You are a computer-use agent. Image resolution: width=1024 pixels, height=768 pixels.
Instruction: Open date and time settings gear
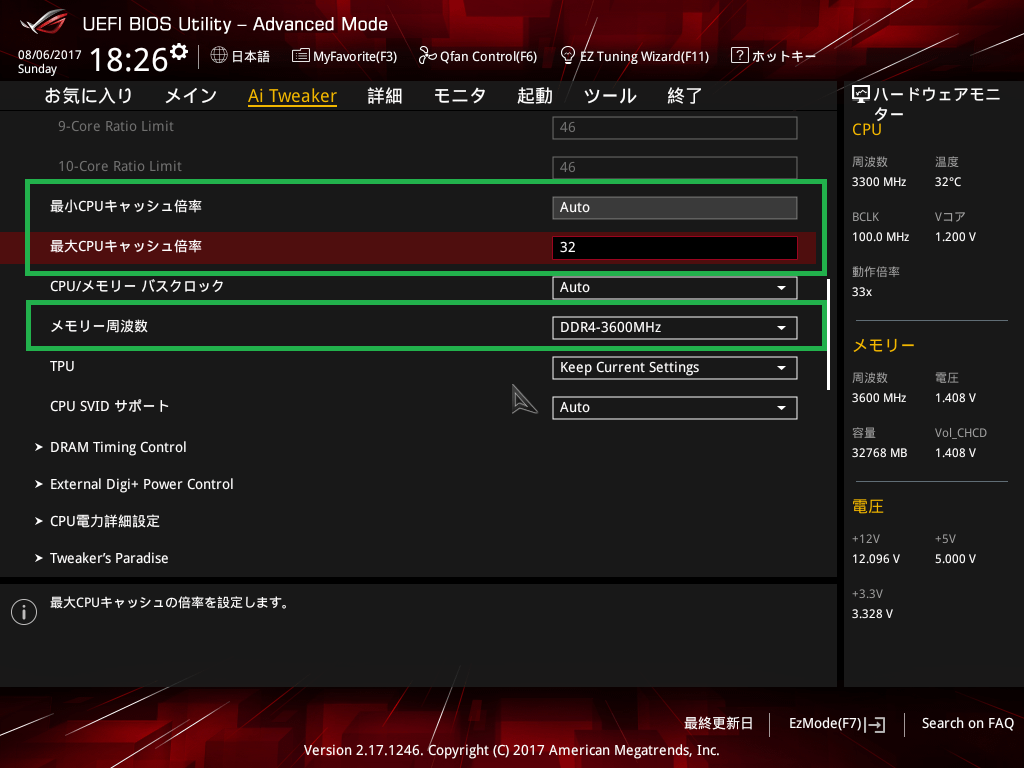[178, 52]
